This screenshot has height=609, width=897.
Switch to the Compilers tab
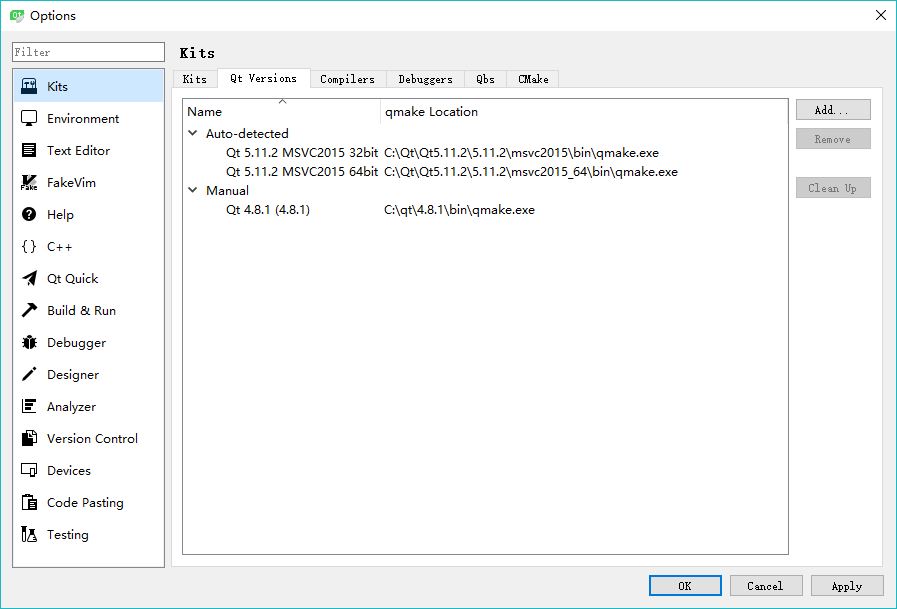click(347, 78)
